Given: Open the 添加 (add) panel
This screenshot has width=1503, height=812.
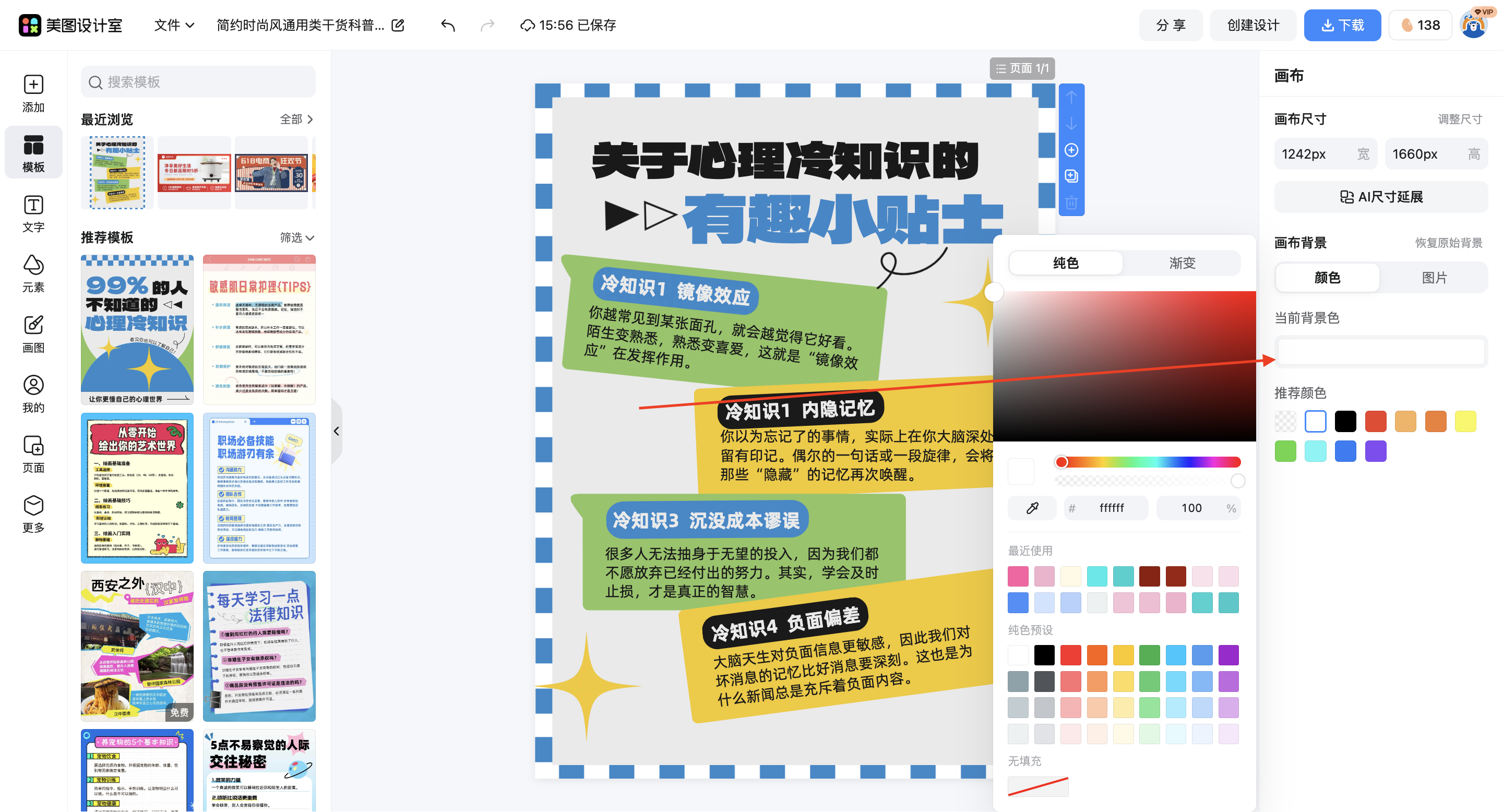Looking at the screenshot, I should click(33, 93).
